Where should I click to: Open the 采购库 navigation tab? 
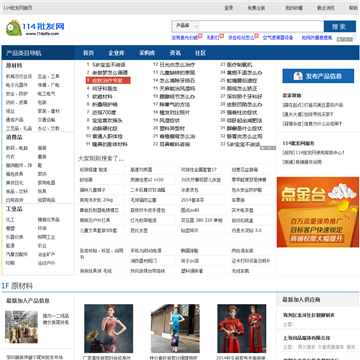coord(147,53)
